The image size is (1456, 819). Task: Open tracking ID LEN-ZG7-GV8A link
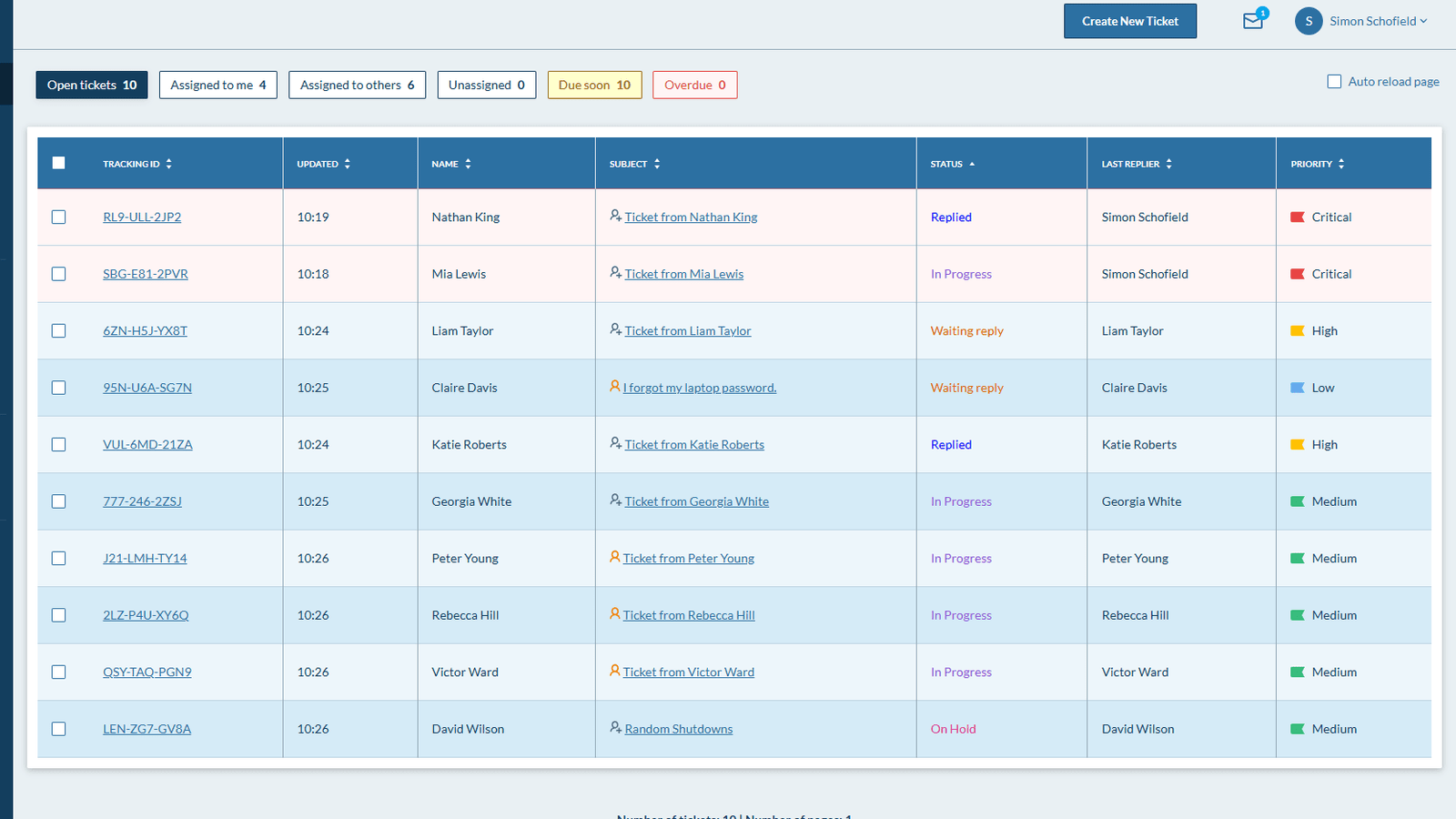(x=147, y=729)
